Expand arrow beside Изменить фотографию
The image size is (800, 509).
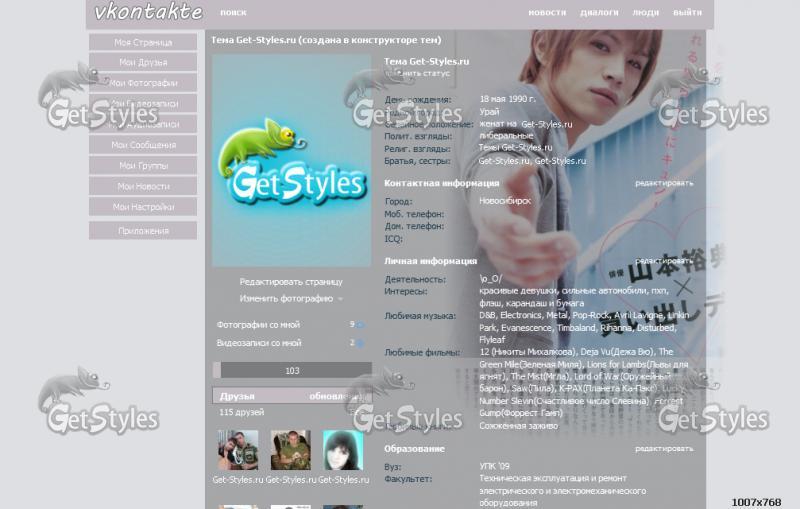340,299
